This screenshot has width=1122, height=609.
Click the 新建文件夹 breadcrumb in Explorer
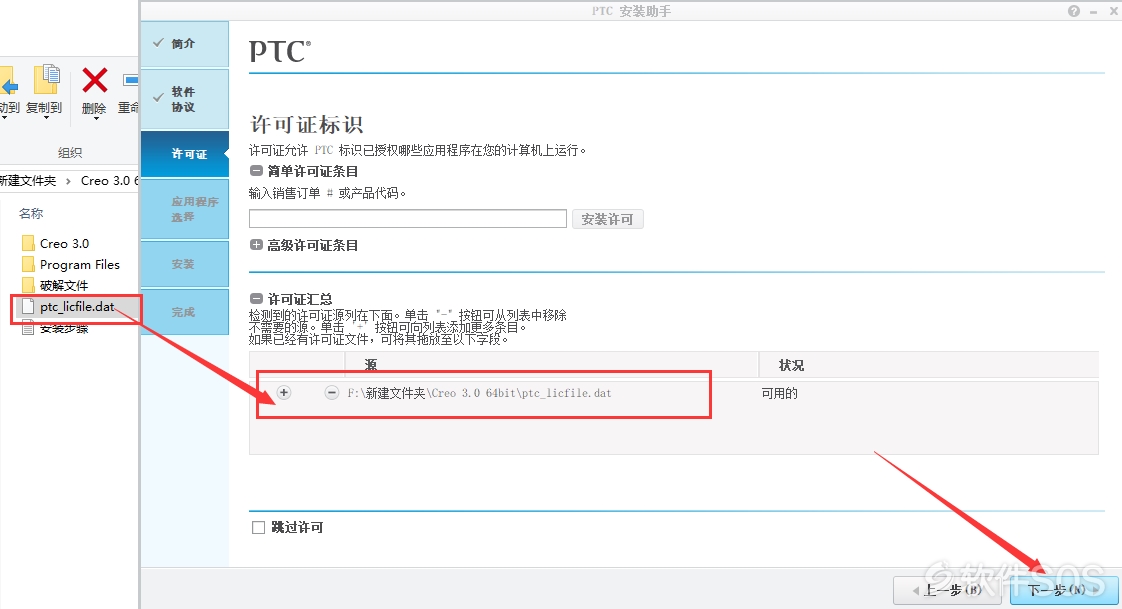point(27,181)
